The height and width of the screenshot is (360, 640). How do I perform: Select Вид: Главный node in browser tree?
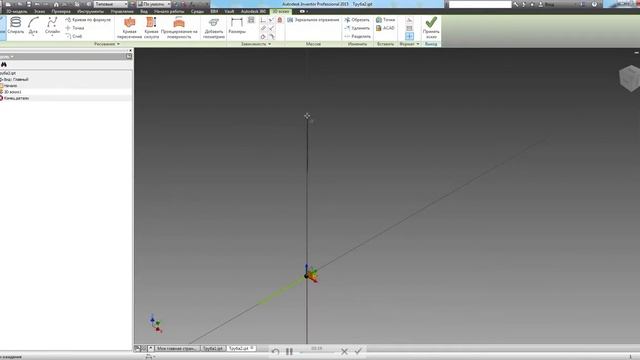[15, 79]
